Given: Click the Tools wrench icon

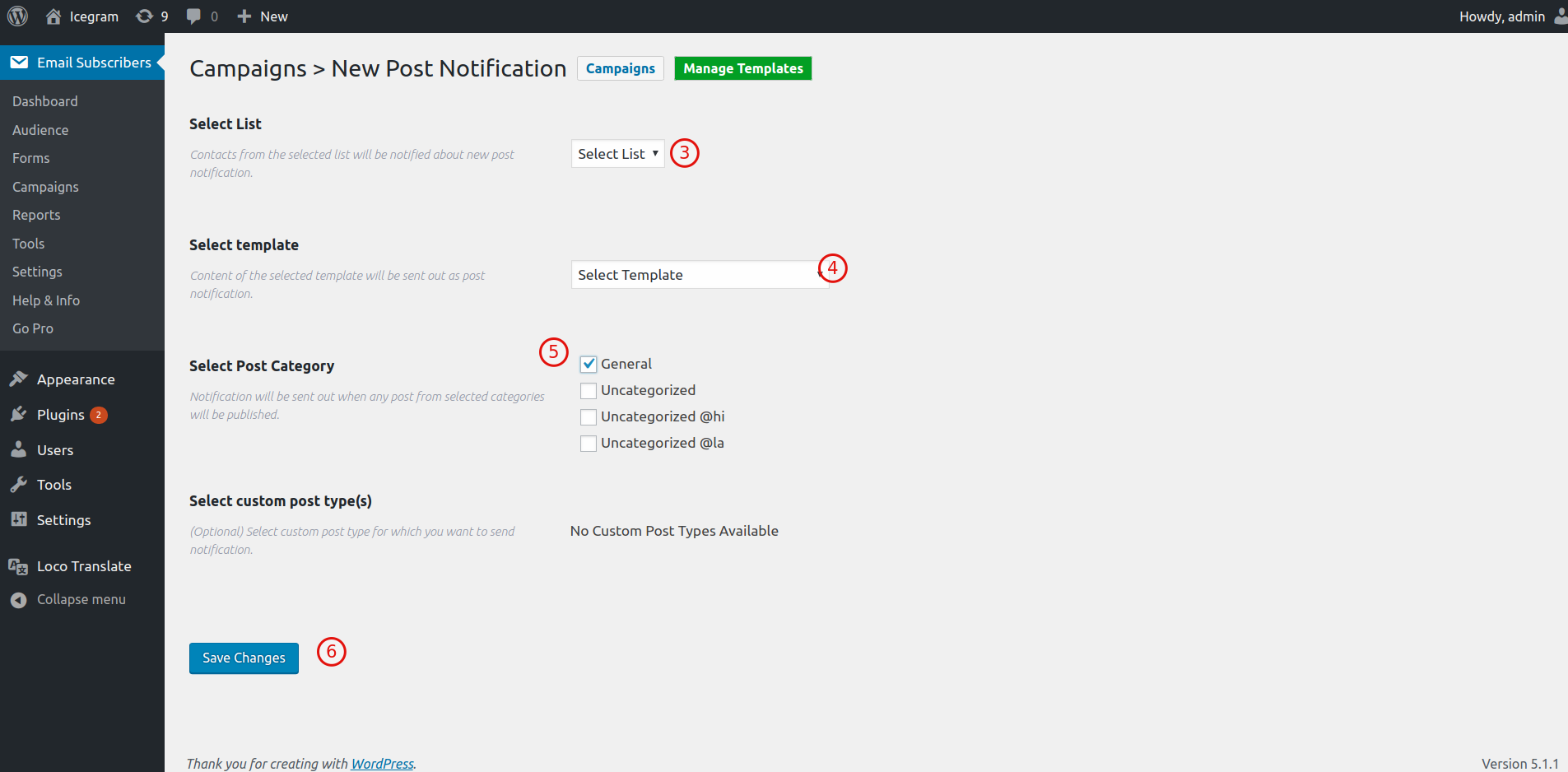Looking at the screenshot, I should 19,485.
